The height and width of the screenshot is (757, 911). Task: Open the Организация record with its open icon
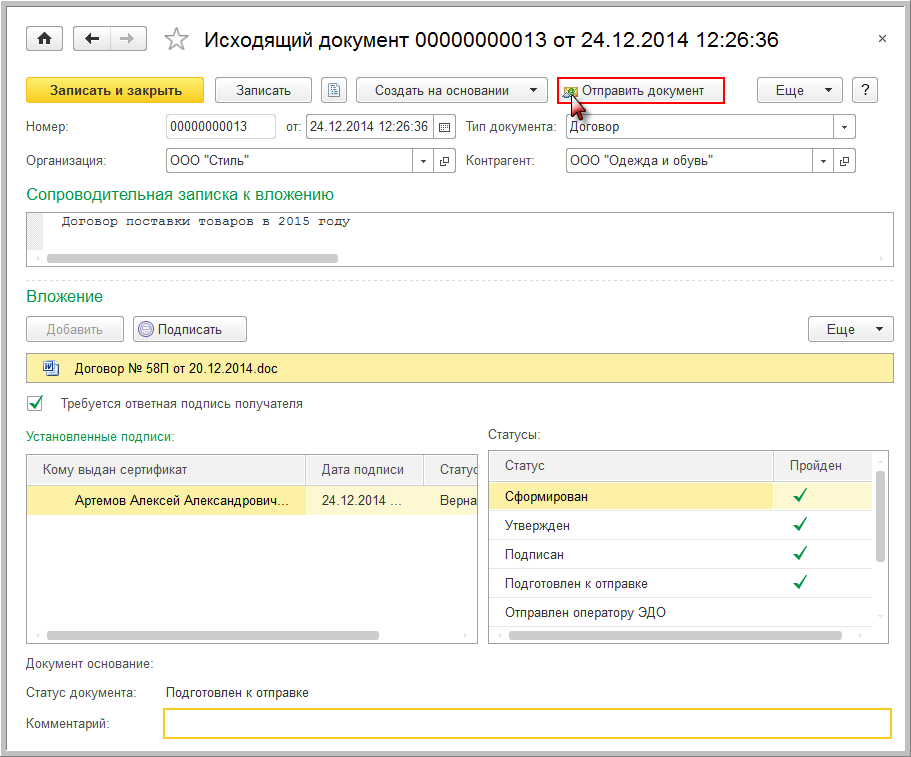pyautogui.click(x=444, y=161)
